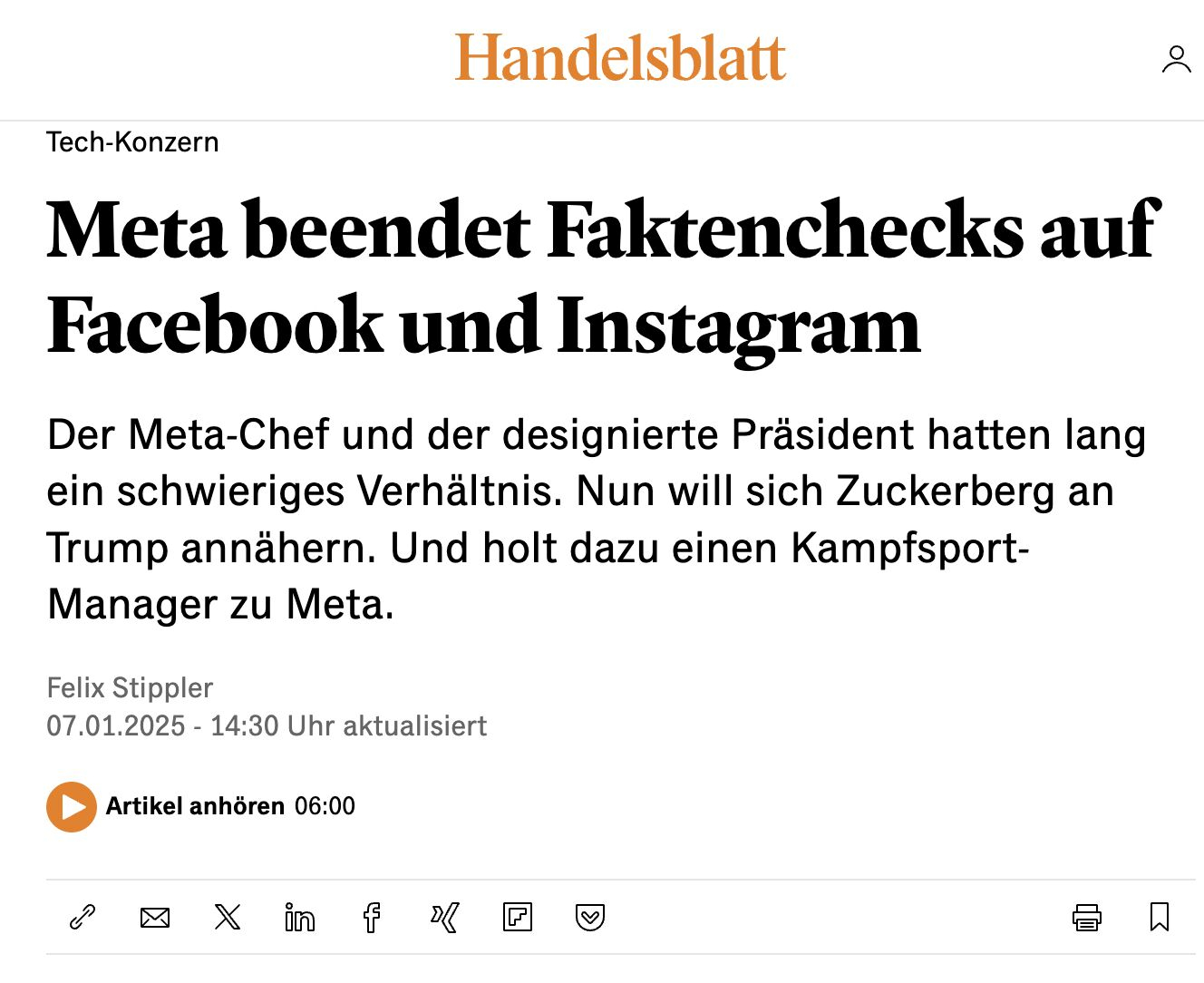
Task: Copy the article link with chain icon
Action: 83,918
